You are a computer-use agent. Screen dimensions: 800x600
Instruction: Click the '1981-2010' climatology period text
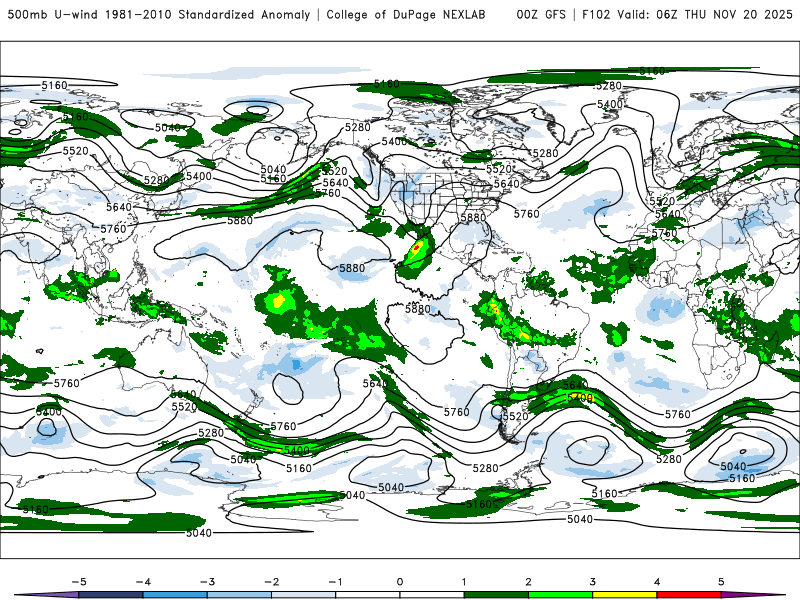coord(138,14)
